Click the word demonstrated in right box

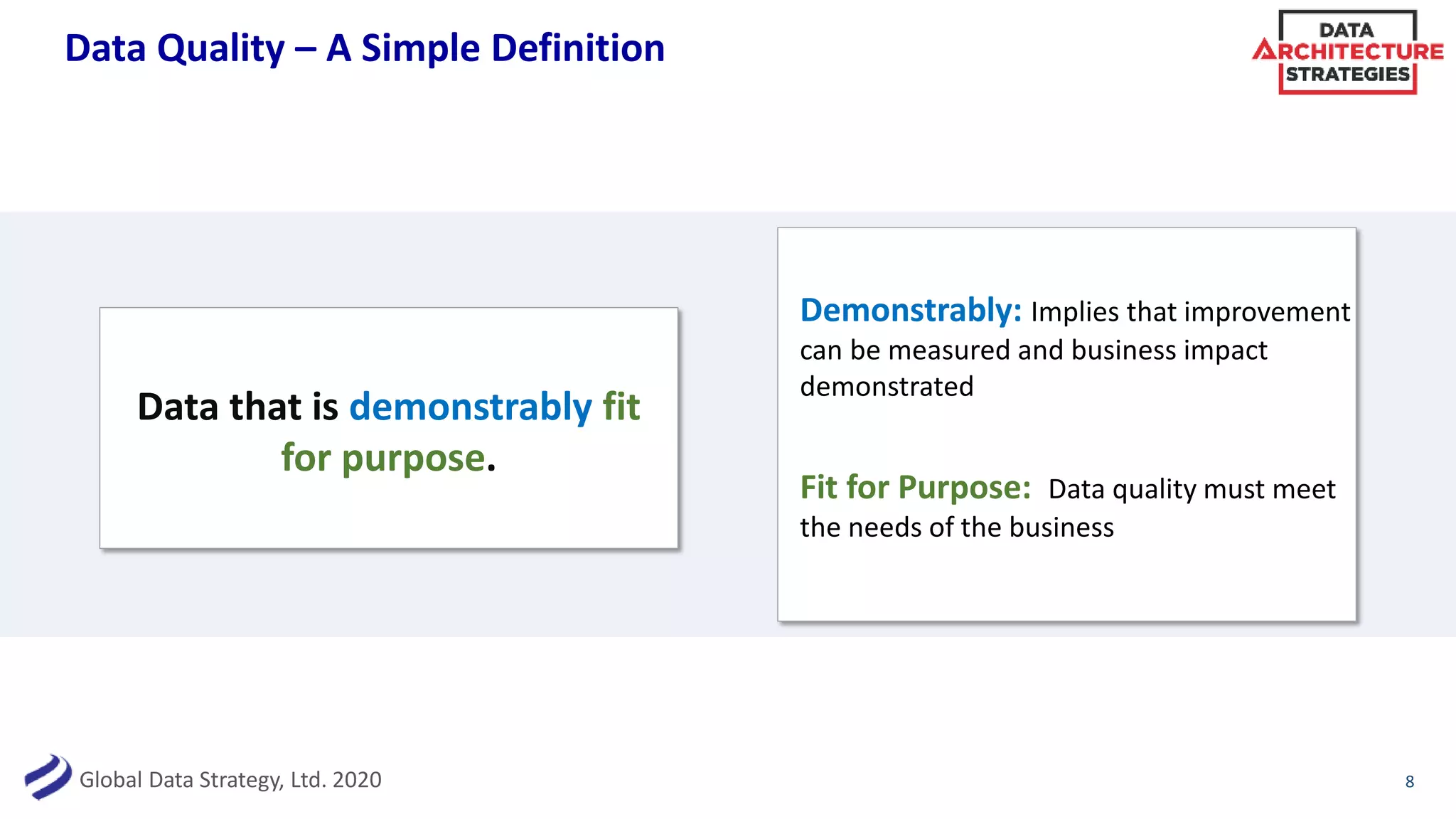point(887,387)
